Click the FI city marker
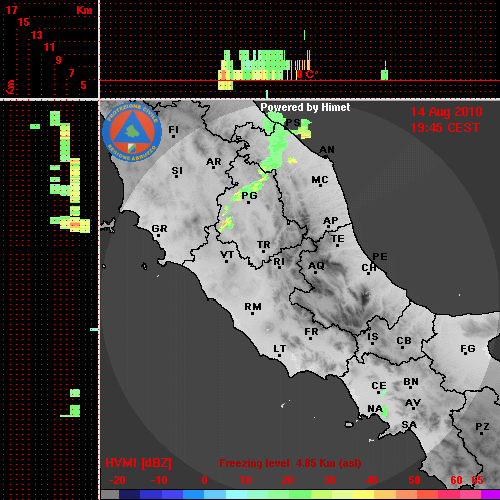 point(173,131)
